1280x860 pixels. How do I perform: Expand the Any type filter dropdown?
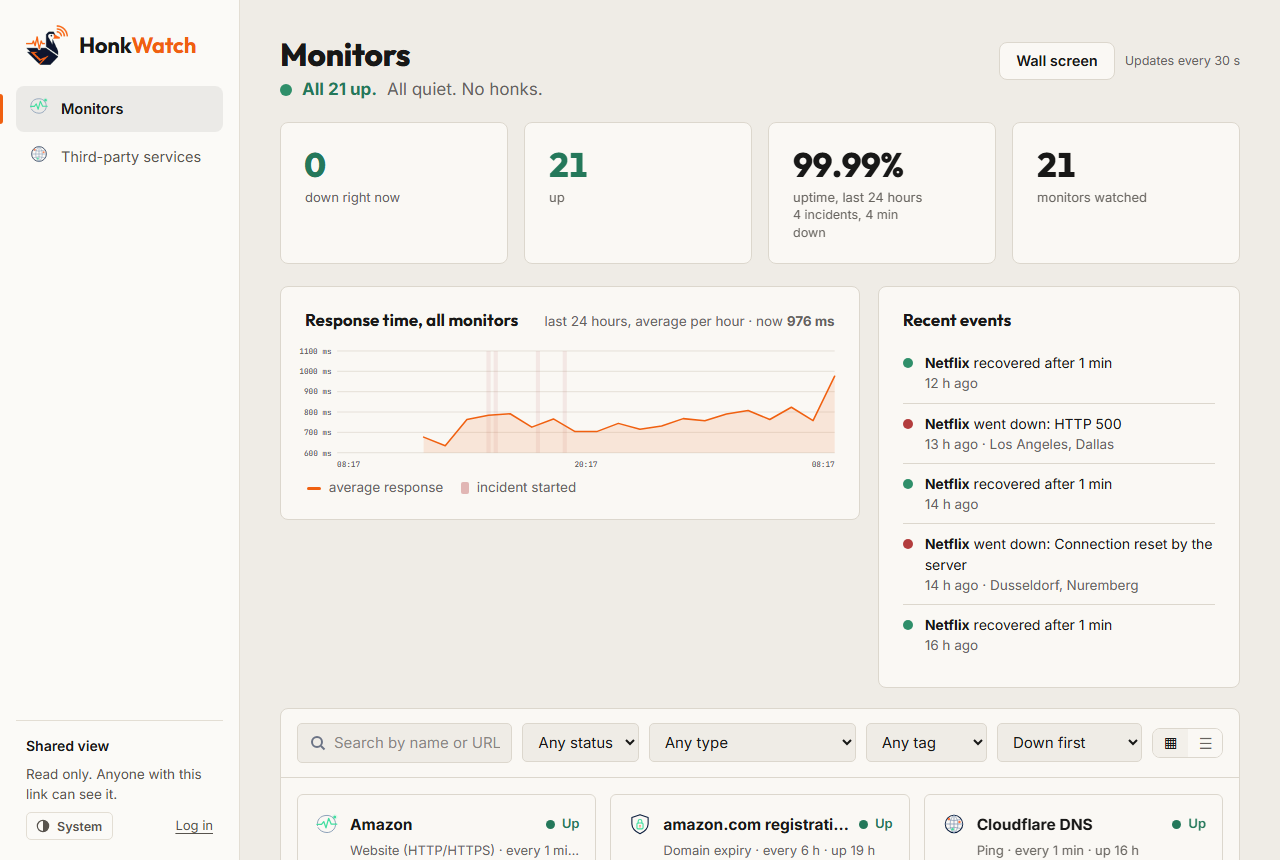[752, 743]
